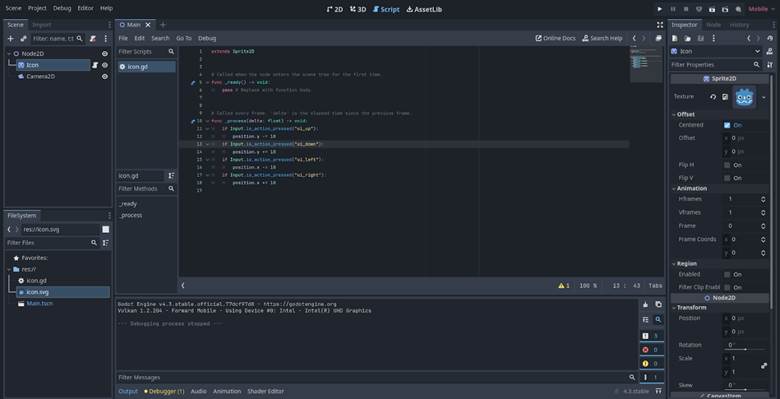Open the Texture property dropdown arrow

764,97
